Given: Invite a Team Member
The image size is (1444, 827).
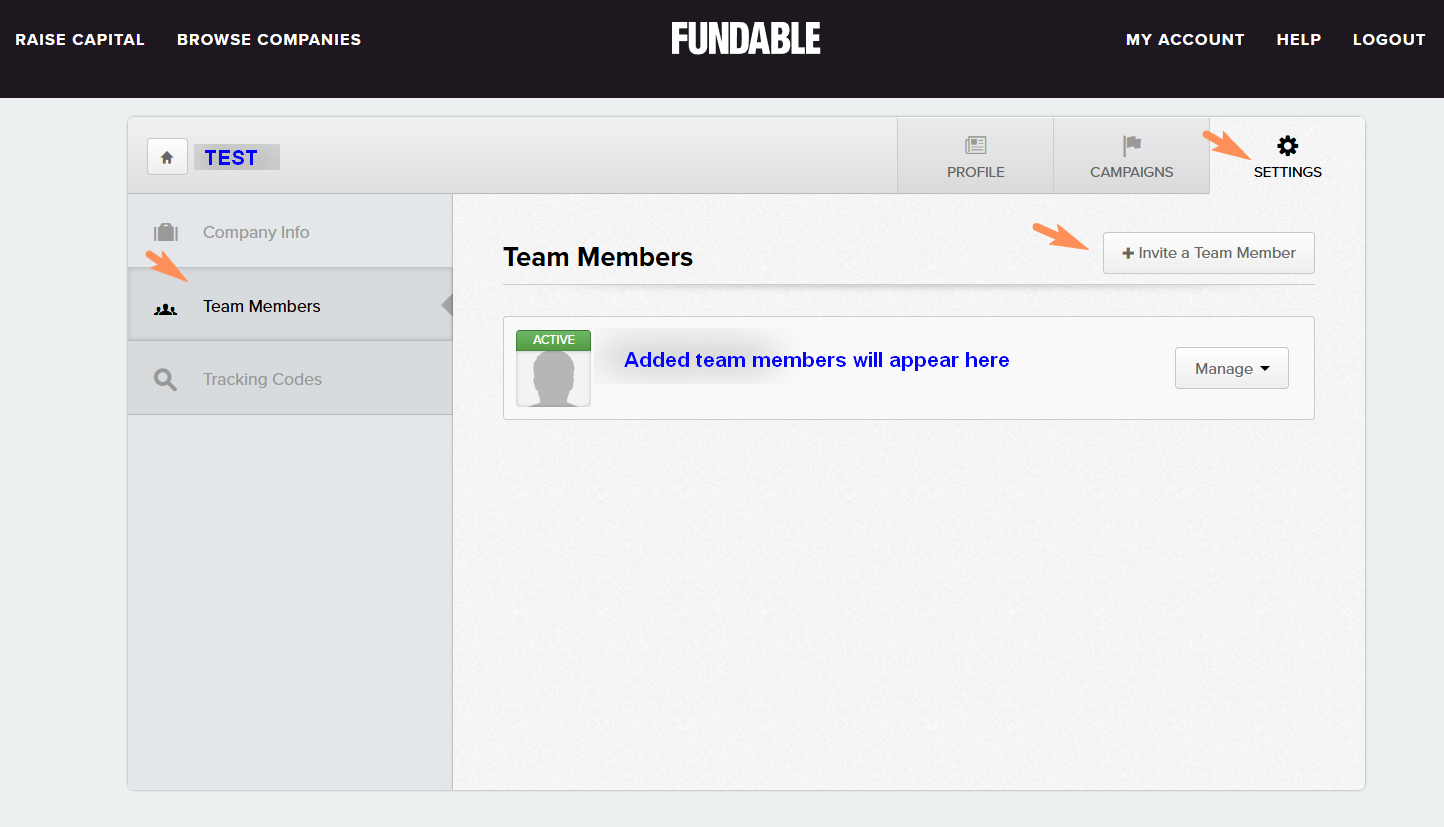Looking at the screenshot, I should [x=1209, y=253].
